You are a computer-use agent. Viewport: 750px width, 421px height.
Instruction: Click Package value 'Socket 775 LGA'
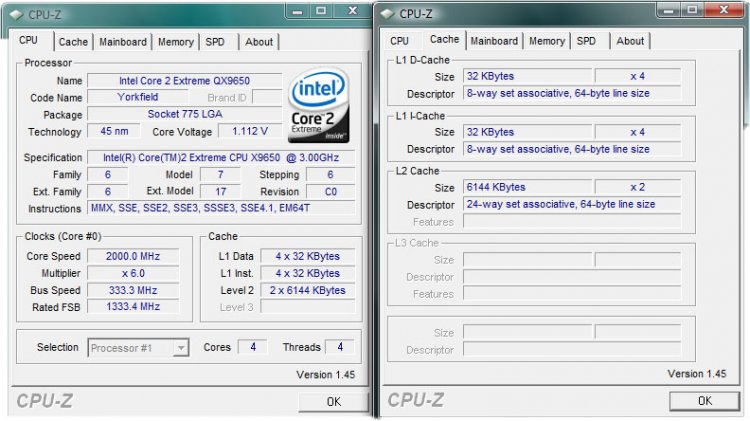pyautogui.click(x=185, y=114)
